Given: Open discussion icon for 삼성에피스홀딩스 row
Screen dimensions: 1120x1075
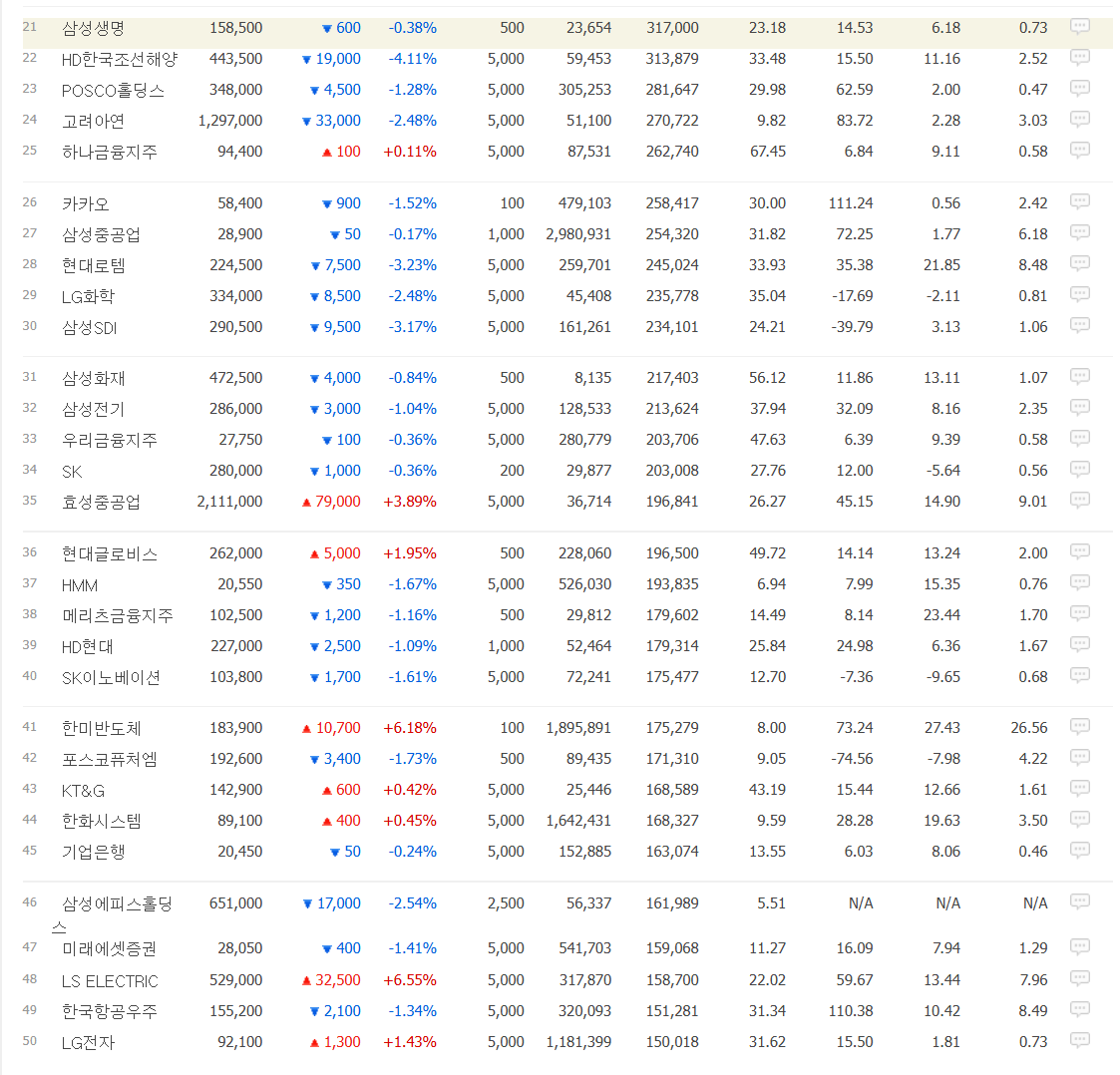Looking at the screenshot, I should (x=1079, y=901).
